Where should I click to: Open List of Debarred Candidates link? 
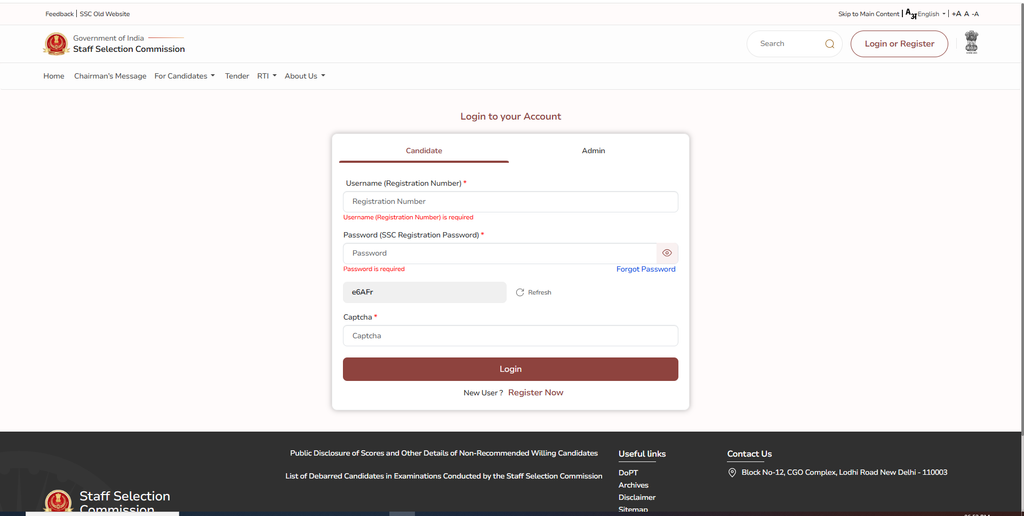pos(443,476)
